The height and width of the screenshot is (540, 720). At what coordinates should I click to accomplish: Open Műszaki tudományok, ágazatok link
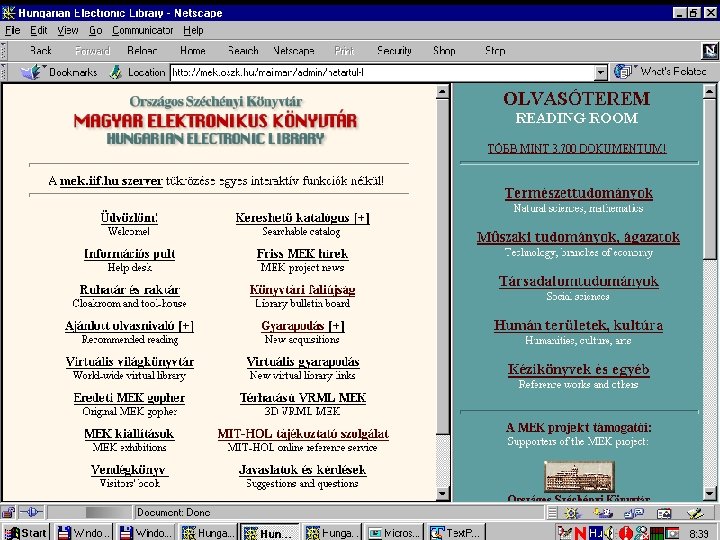[x=578, y=237]
